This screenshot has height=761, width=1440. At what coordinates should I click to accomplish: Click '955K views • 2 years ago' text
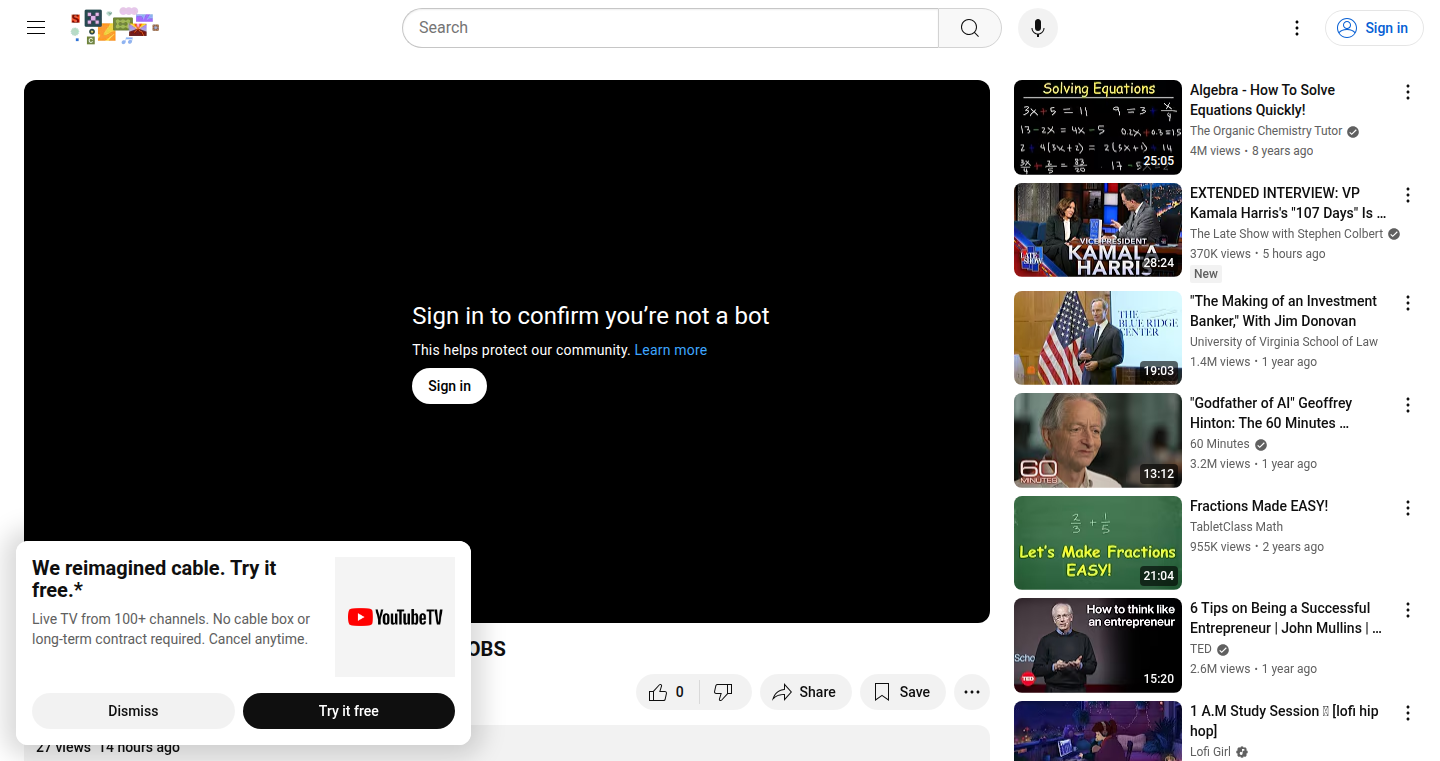point(1257,547)
